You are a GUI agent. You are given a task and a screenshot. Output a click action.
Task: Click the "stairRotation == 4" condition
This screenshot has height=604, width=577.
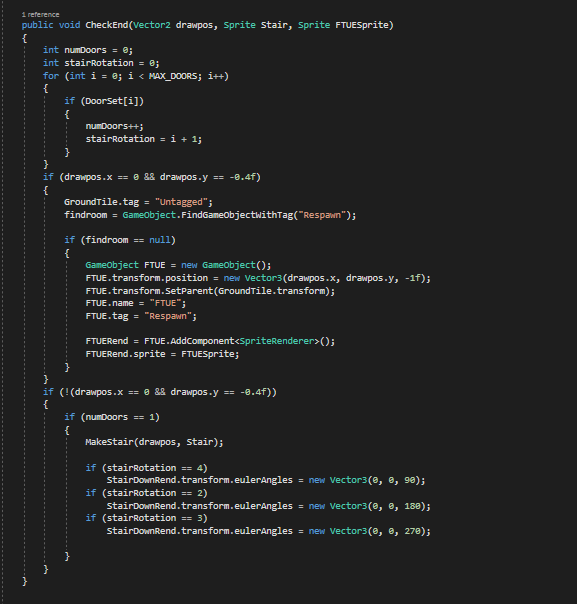[154, 468]
